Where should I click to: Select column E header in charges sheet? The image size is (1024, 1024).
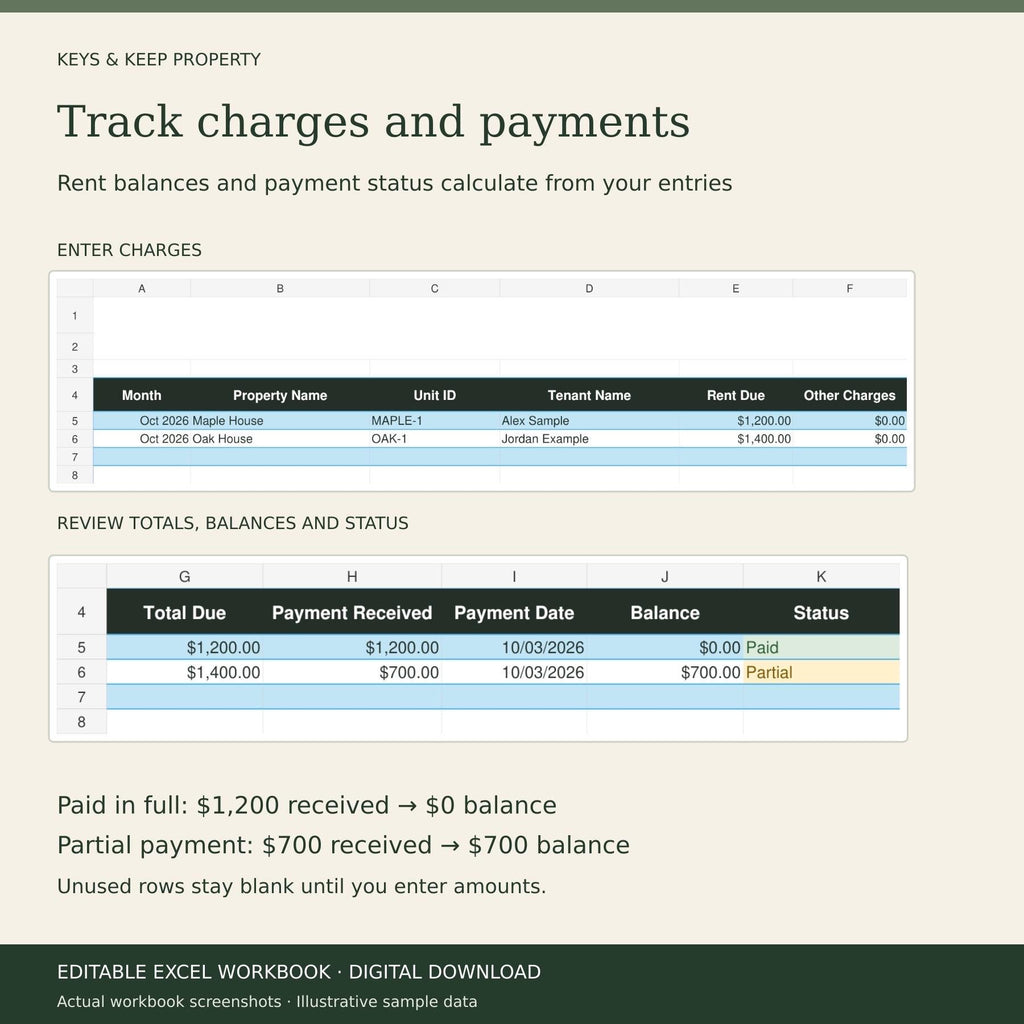coord(735,288)
